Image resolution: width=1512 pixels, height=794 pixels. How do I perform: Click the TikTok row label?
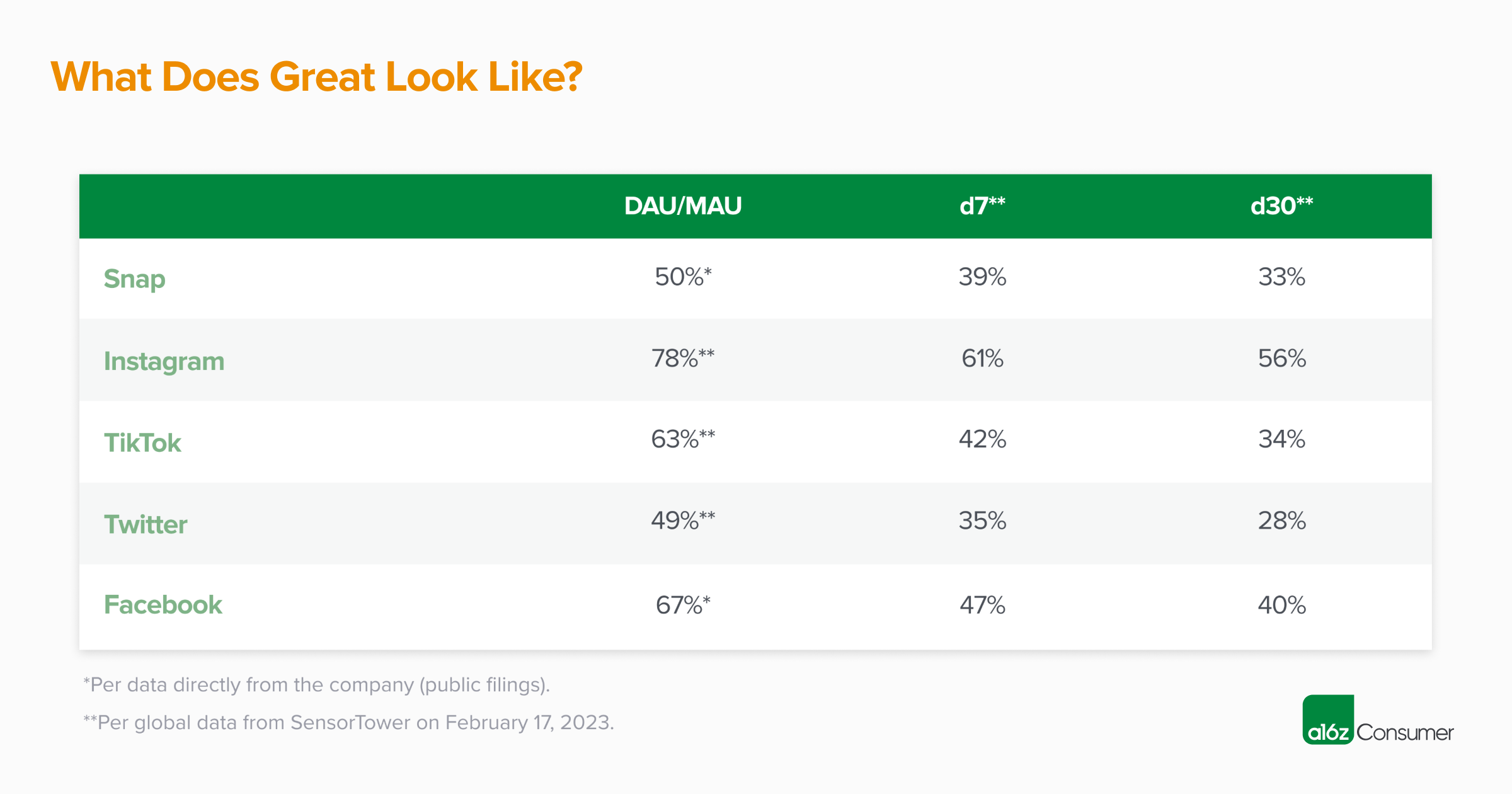tap(142, 442)
